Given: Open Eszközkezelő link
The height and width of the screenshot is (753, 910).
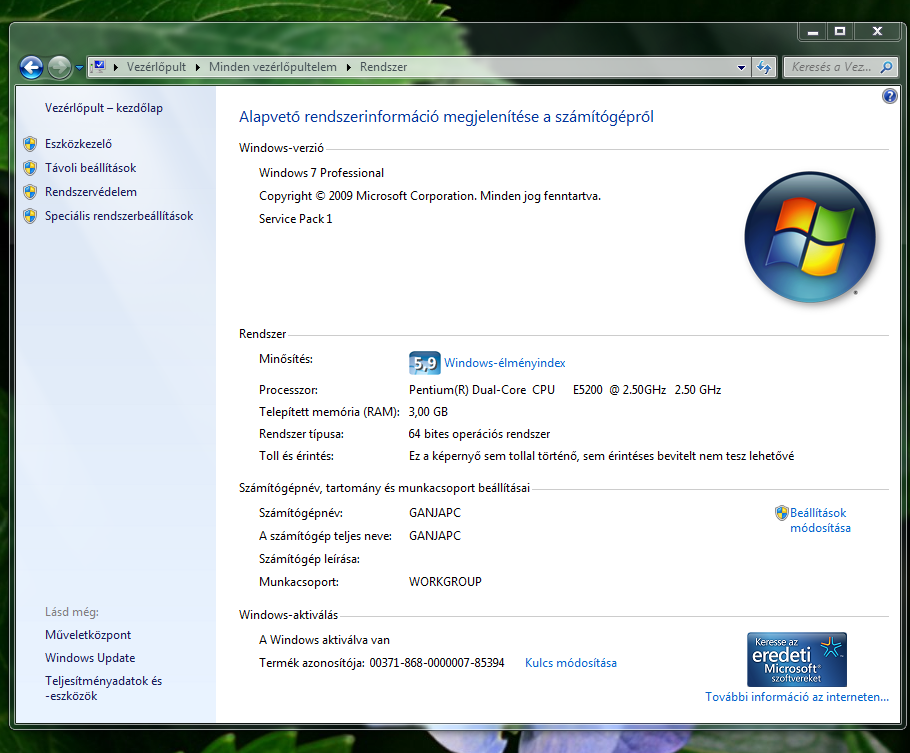Looking at the screenshot, I should pos(78,144).
